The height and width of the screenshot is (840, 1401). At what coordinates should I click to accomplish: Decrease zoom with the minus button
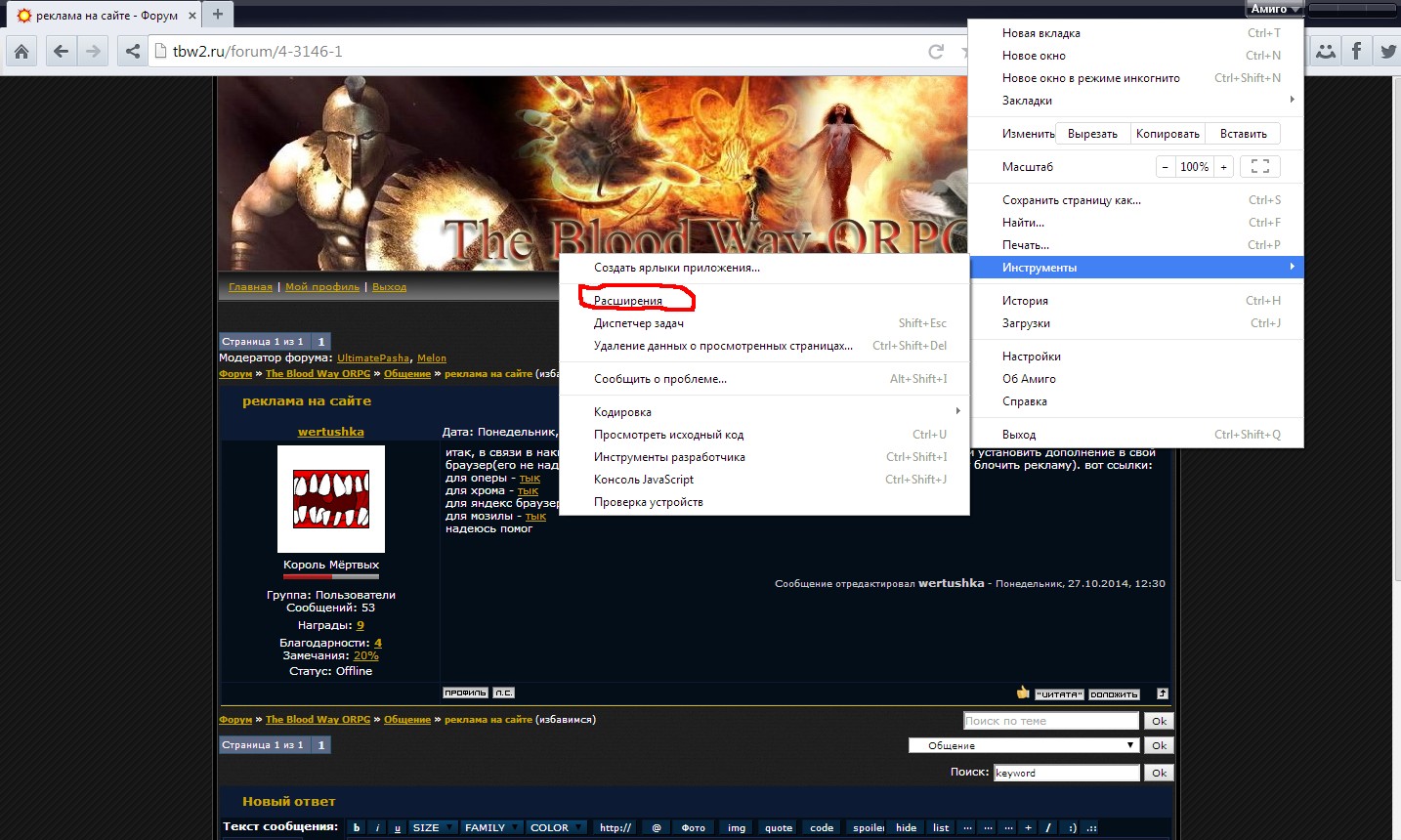(x=1165, y=167)
